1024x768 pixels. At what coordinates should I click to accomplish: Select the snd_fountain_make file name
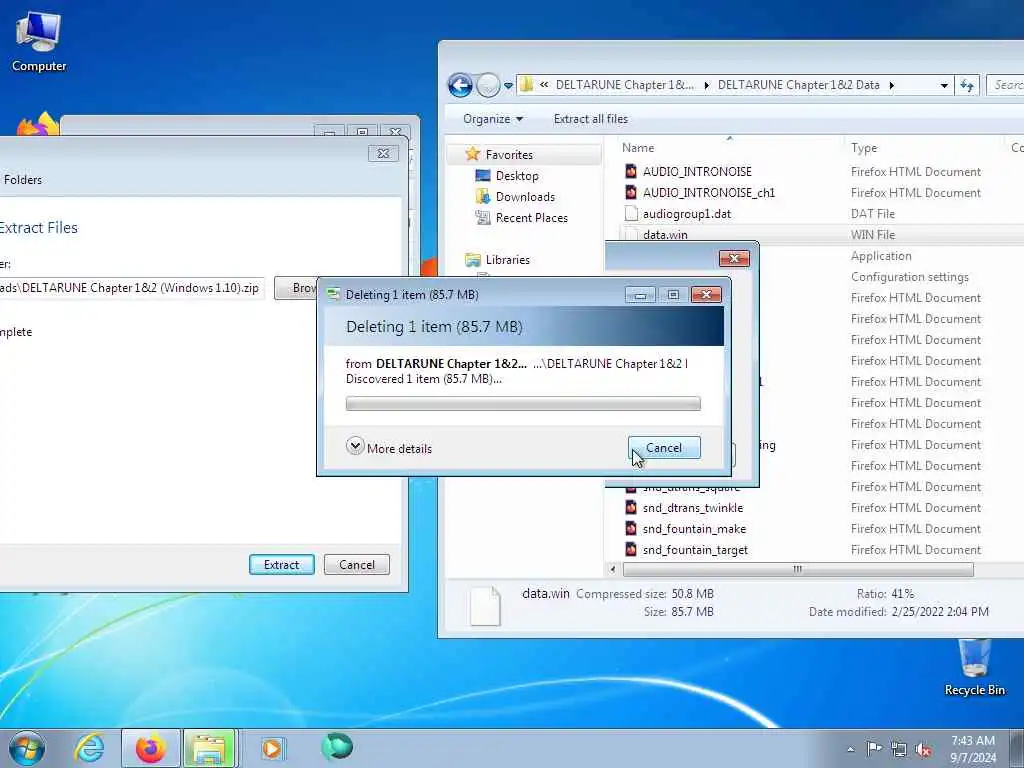pyautogui.click(x=694, y=528)
